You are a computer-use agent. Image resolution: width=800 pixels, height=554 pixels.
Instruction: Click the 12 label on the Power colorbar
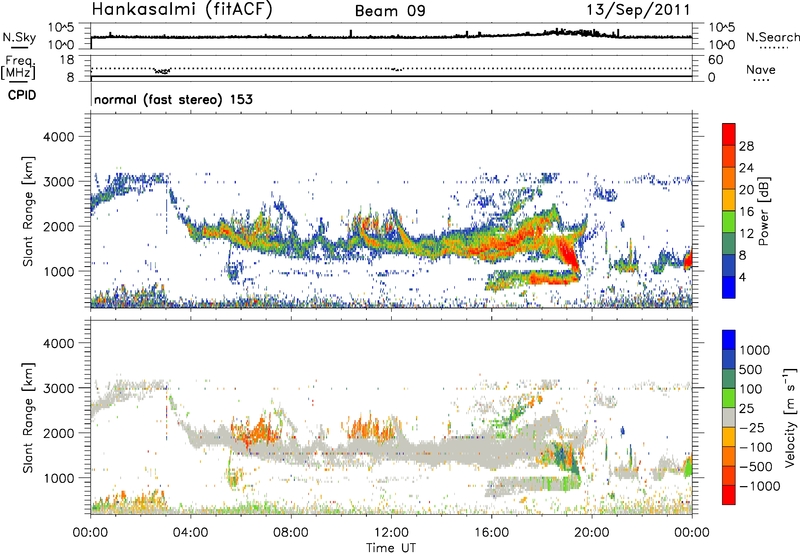746,234
